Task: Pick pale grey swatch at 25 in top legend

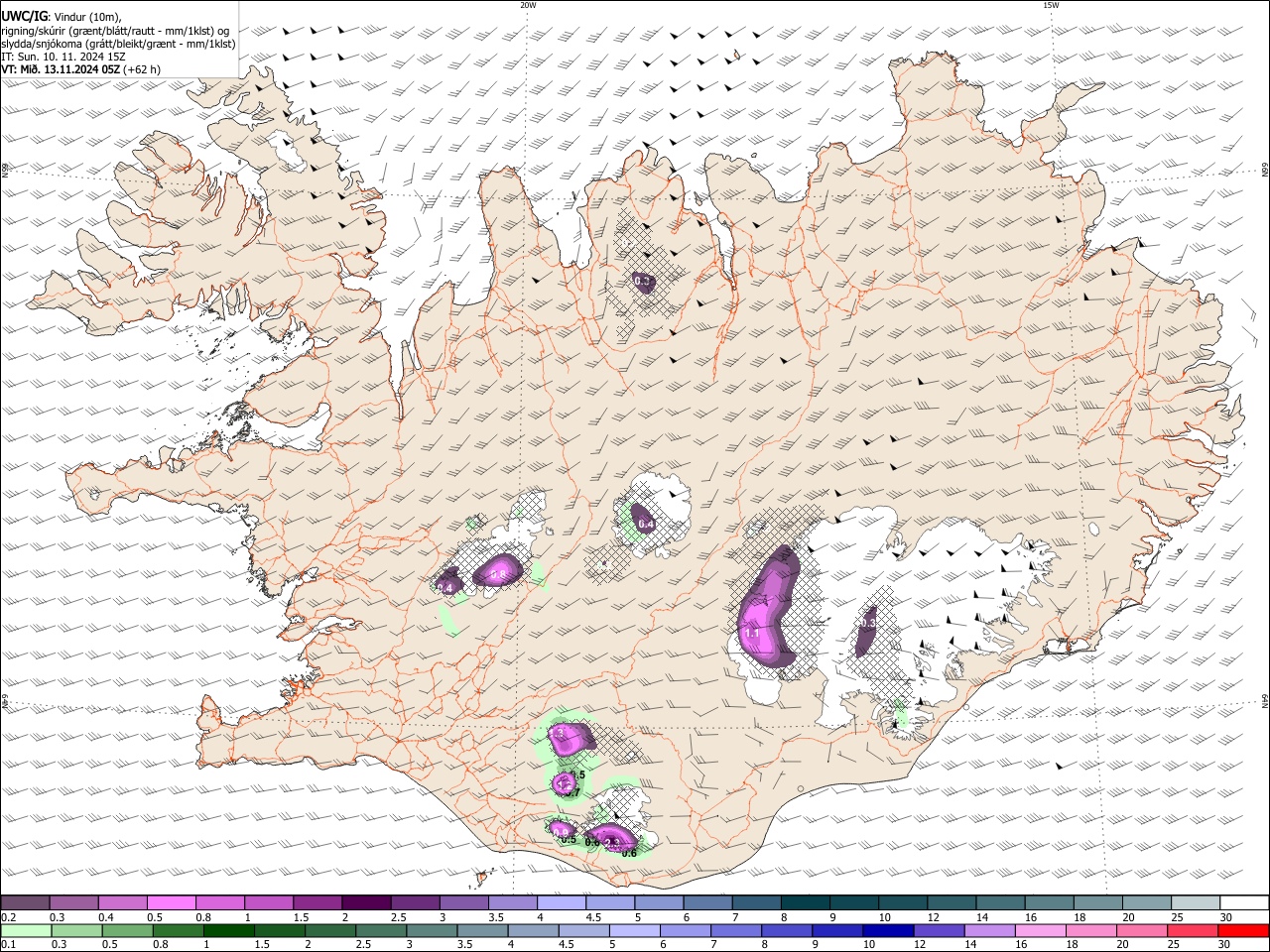Action: click(x=1195, y=903)
